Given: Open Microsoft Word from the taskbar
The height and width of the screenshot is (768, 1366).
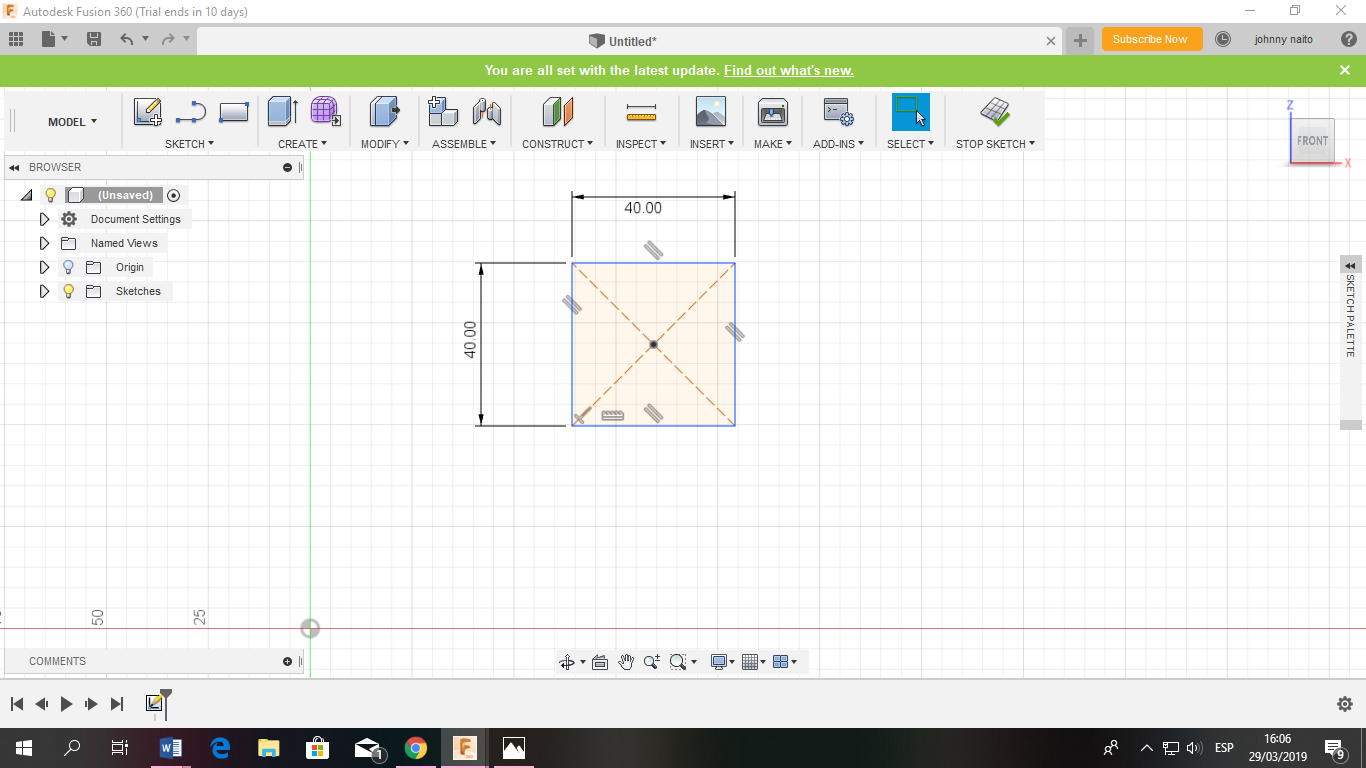Looking at the screenshot, I should click(171, 748).
